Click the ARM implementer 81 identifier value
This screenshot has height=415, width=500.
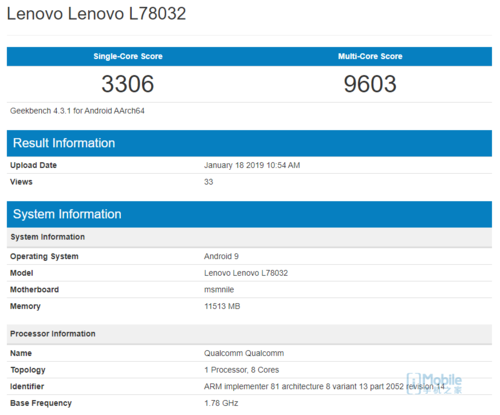324,386
